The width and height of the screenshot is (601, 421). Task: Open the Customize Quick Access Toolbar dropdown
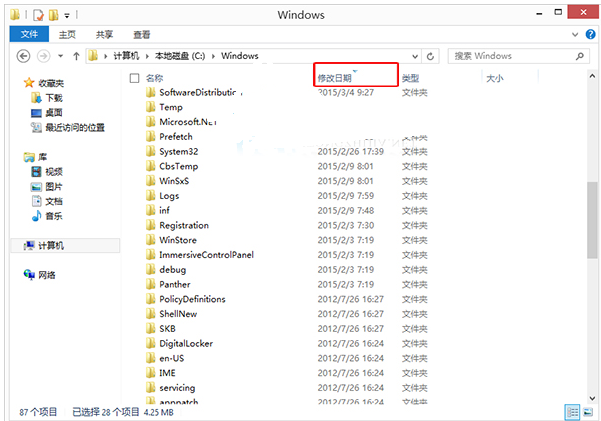pos(67,15)
